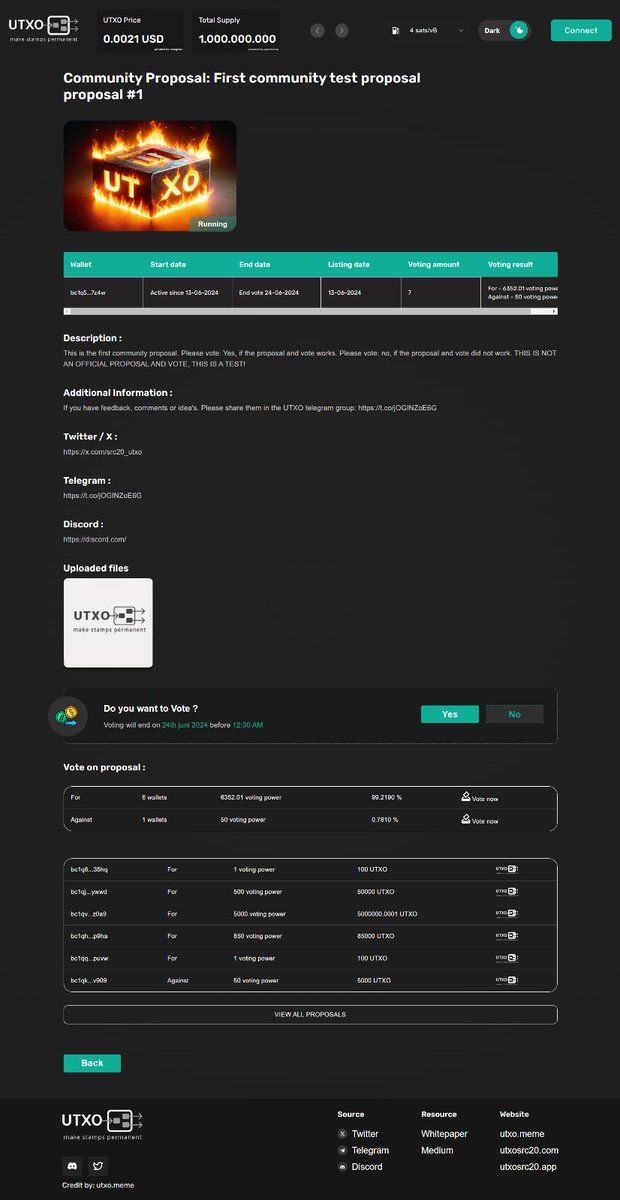Click wallet address bc1q5...7c4w cell
Viewport: 620px width, 1200px height.
(88, 292)
